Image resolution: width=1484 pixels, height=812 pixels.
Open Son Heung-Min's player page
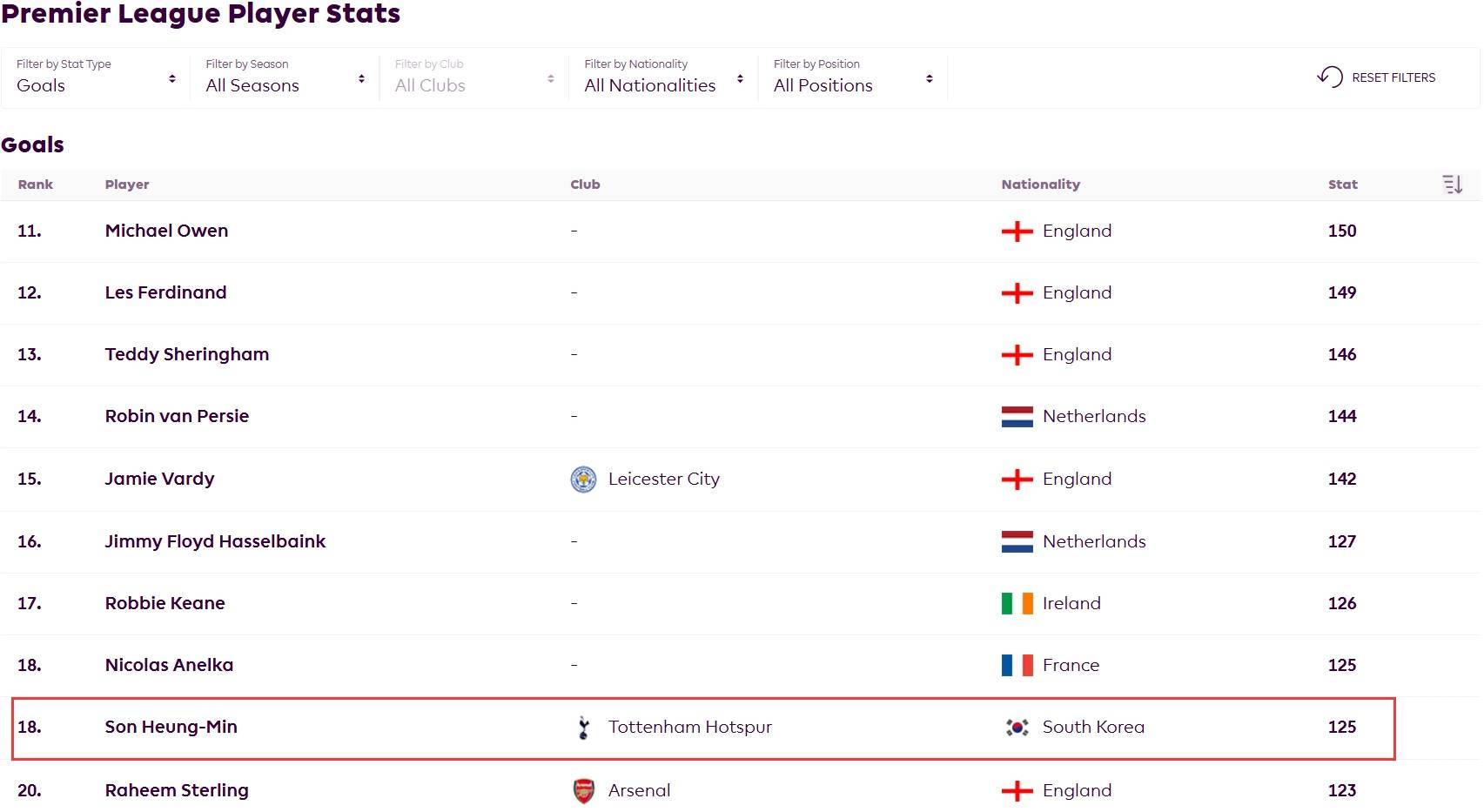point(171,728)
